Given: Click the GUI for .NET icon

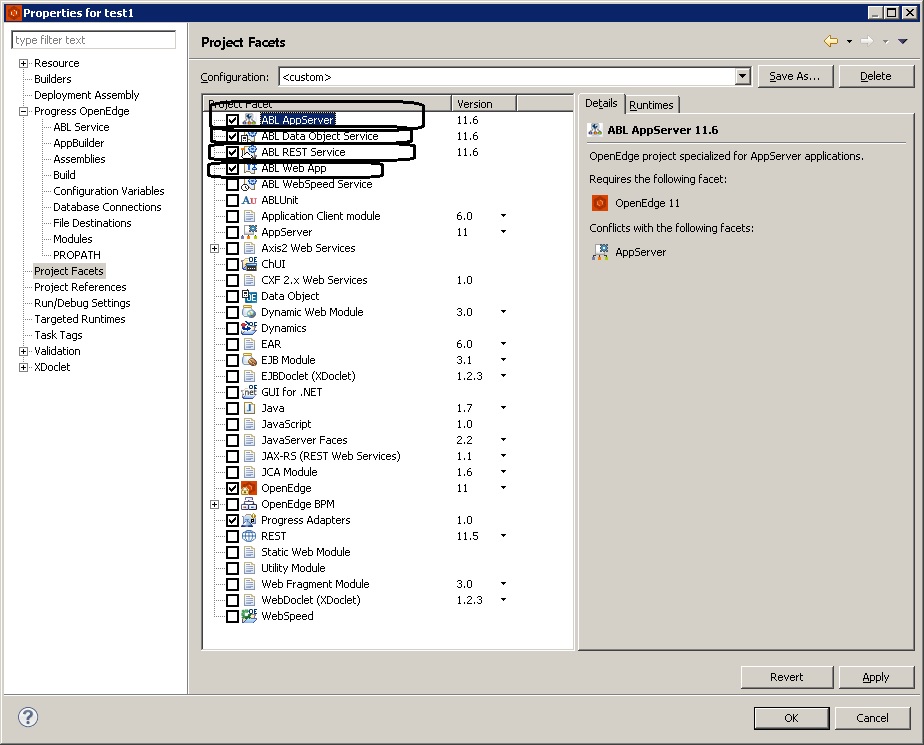Looking at the screenshot, I should [249, 391].
